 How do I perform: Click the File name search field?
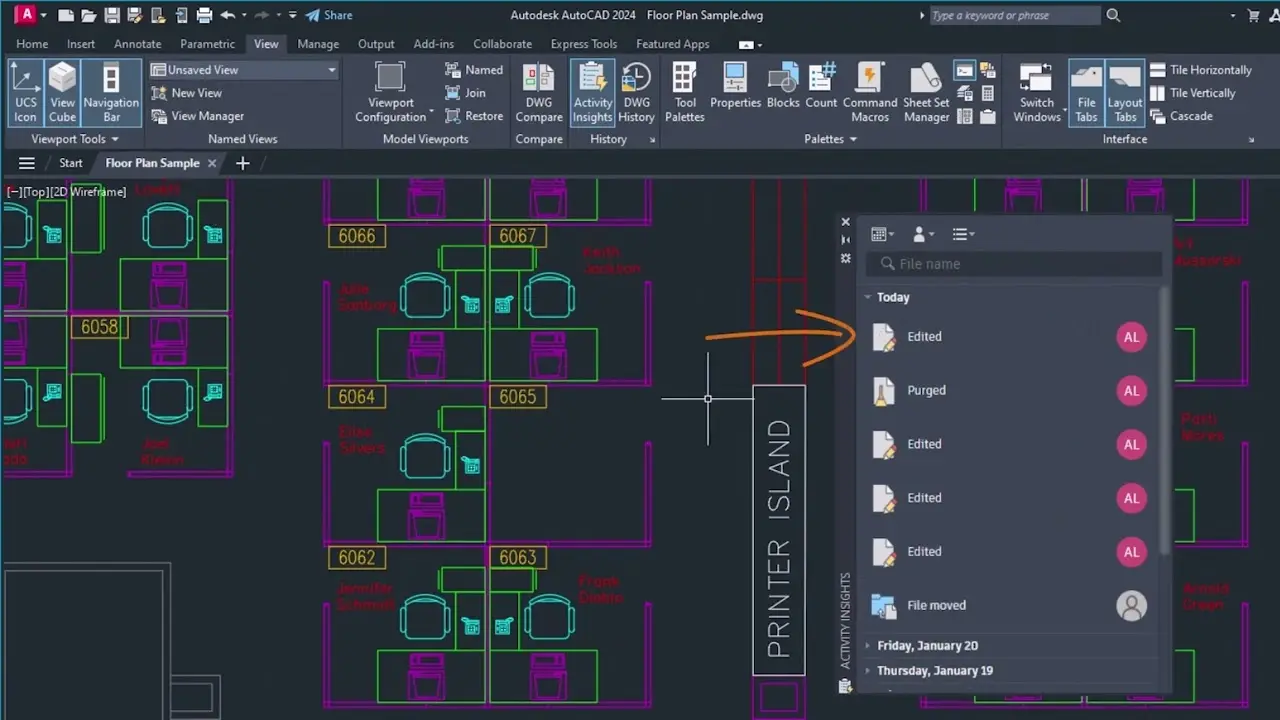coord(1014,264)
